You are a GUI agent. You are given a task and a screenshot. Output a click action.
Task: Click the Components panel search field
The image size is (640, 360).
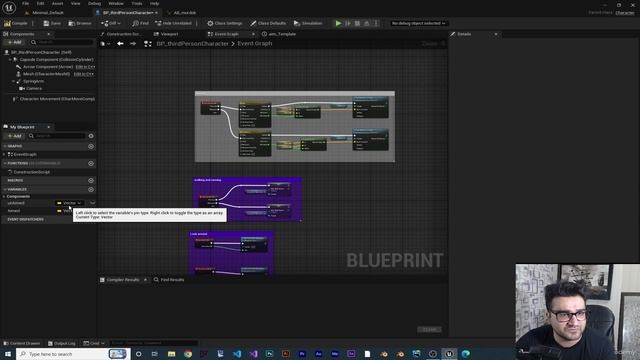tap(62, 42)
